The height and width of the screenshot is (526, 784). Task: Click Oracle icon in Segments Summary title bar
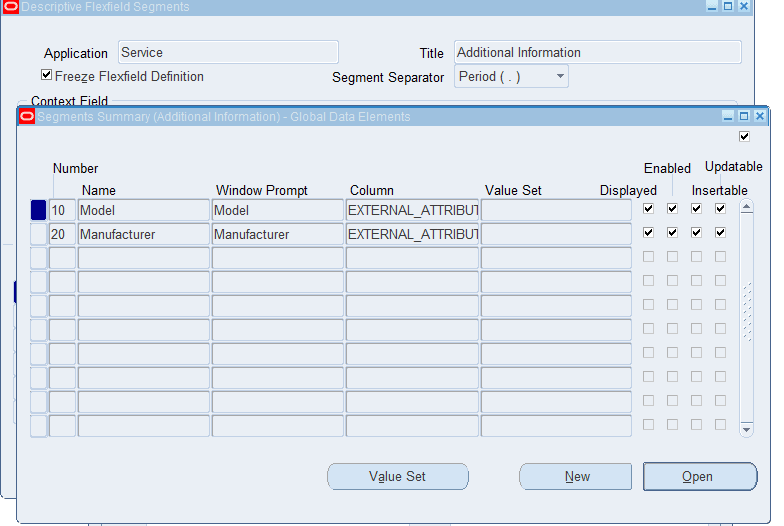27,117
